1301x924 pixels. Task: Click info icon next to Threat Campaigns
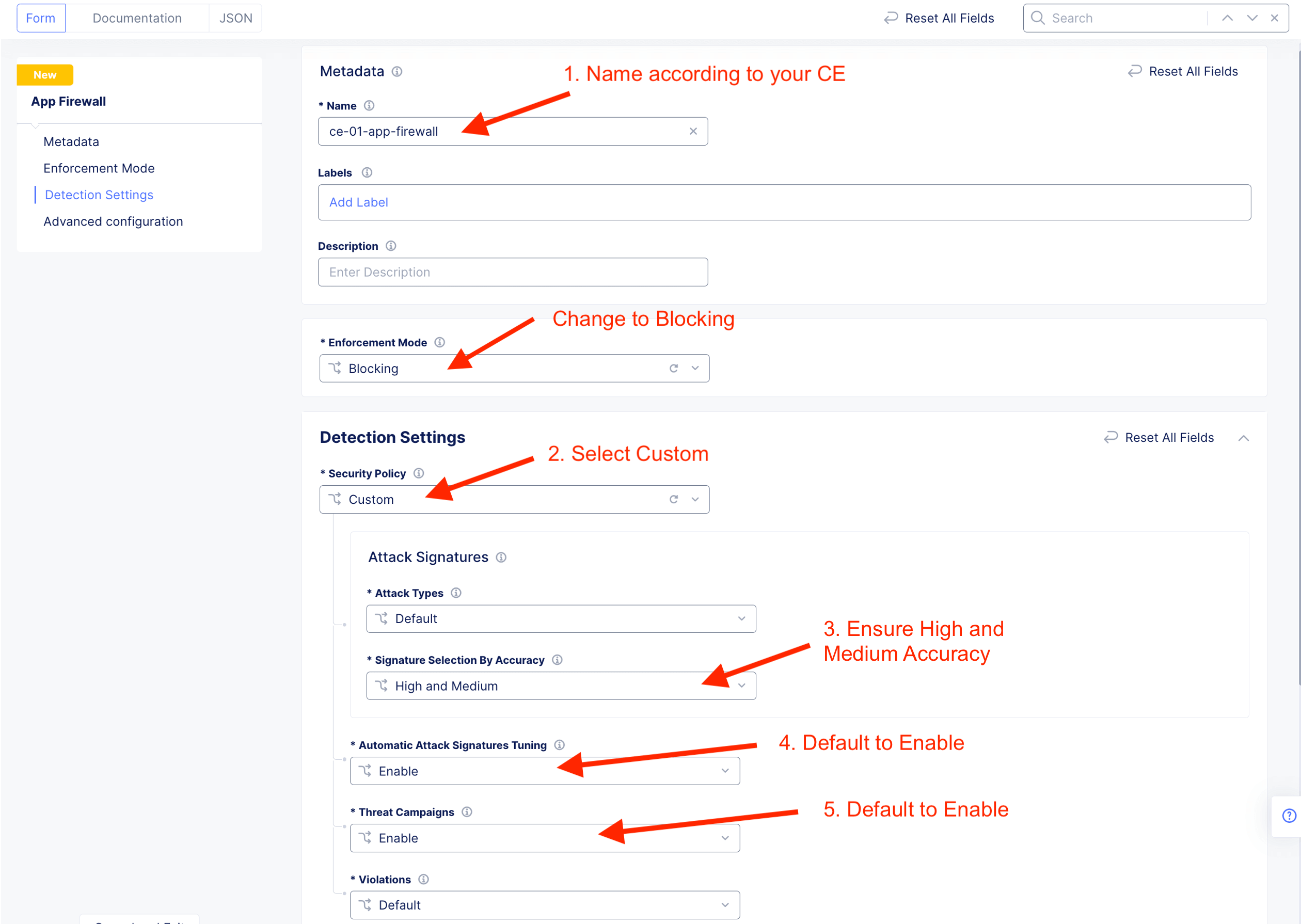467,812
